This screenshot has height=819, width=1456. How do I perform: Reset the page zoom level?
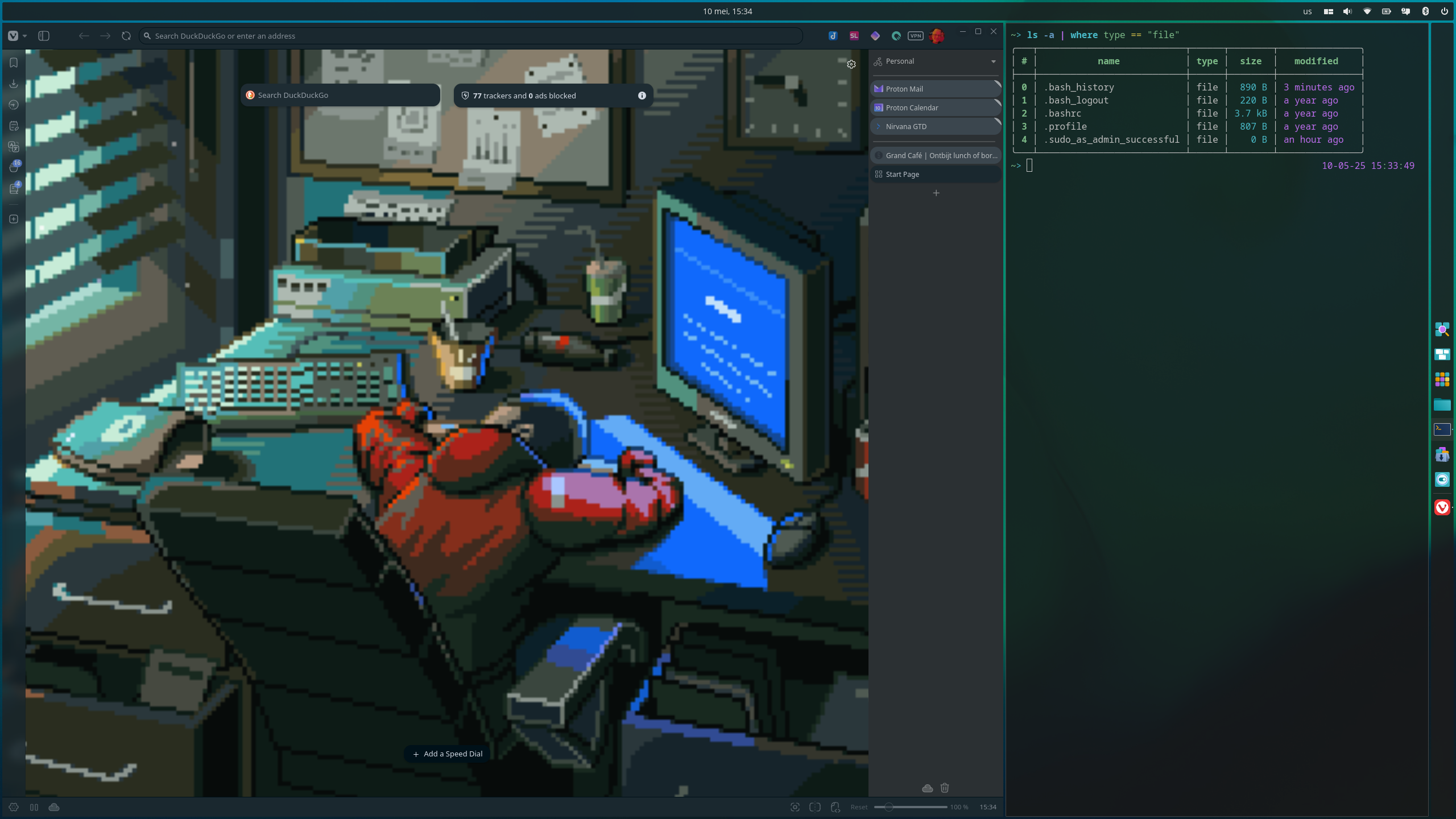pos(859,807)
